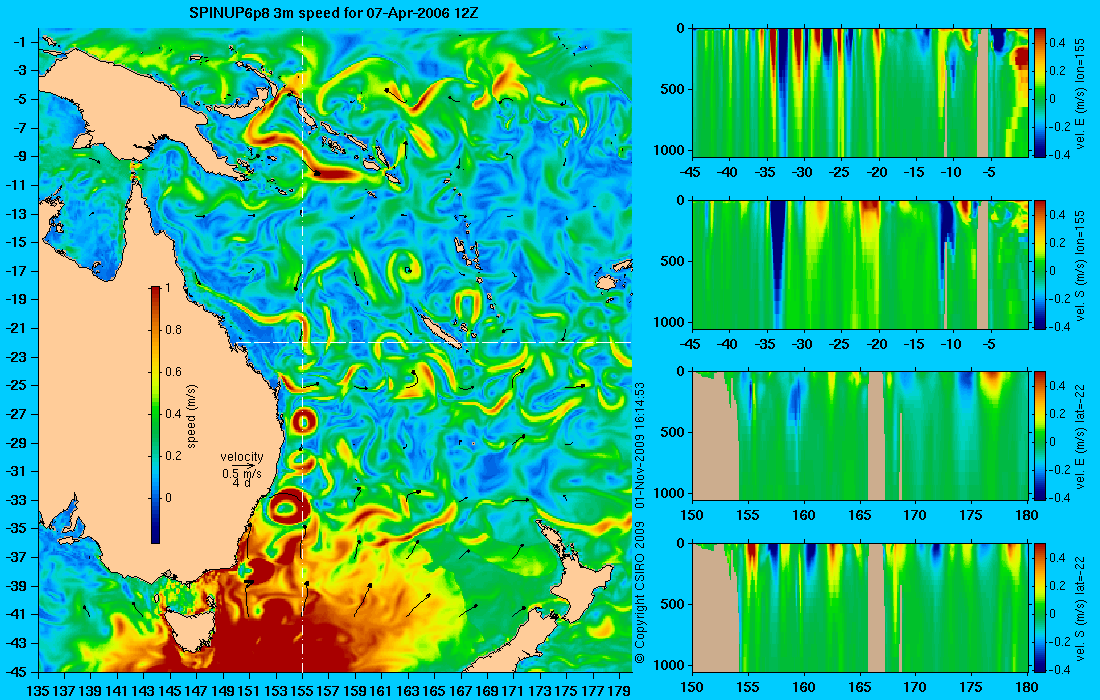The height and width of the screenshot is (700, 1100).
Task: Click latitude tick label '-45' on main map axis
Action: (x=15, y=671)
